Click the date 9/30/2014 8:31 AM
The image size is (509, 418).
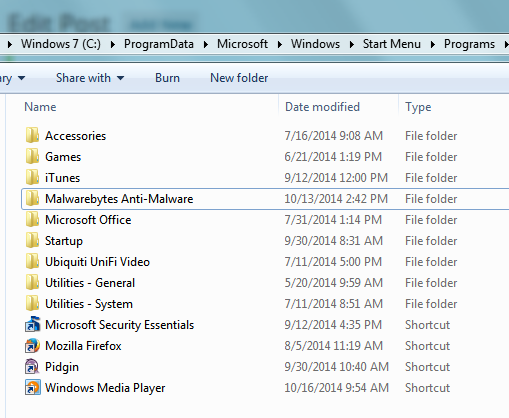pyautogui.click(x=334, y=241)
